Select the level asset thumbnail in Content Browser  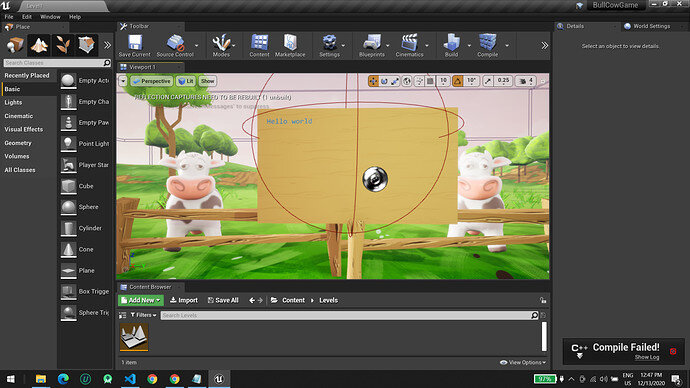tap(134, 337)
